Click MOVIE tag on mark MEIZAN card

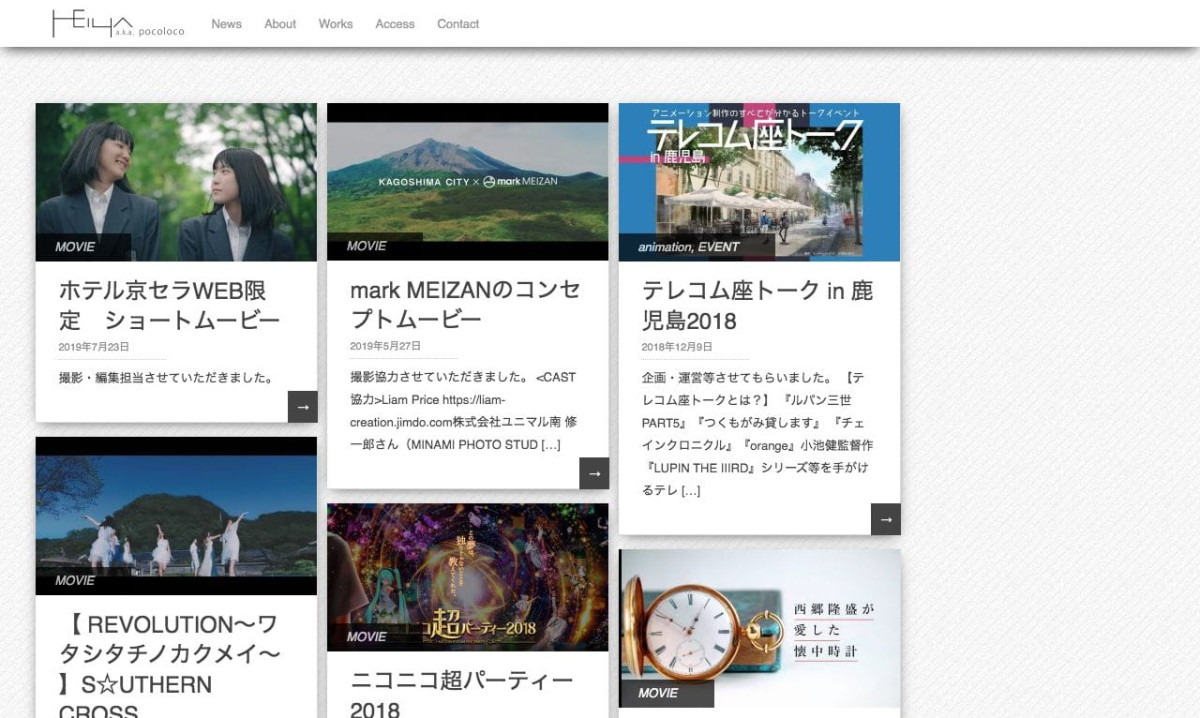coord(367,246)
